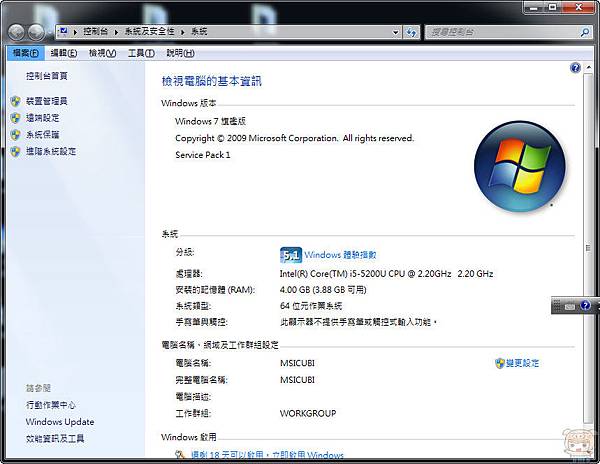
Task: Select the Windows 7 旗艦版 edition text
Action: point(210,121)
